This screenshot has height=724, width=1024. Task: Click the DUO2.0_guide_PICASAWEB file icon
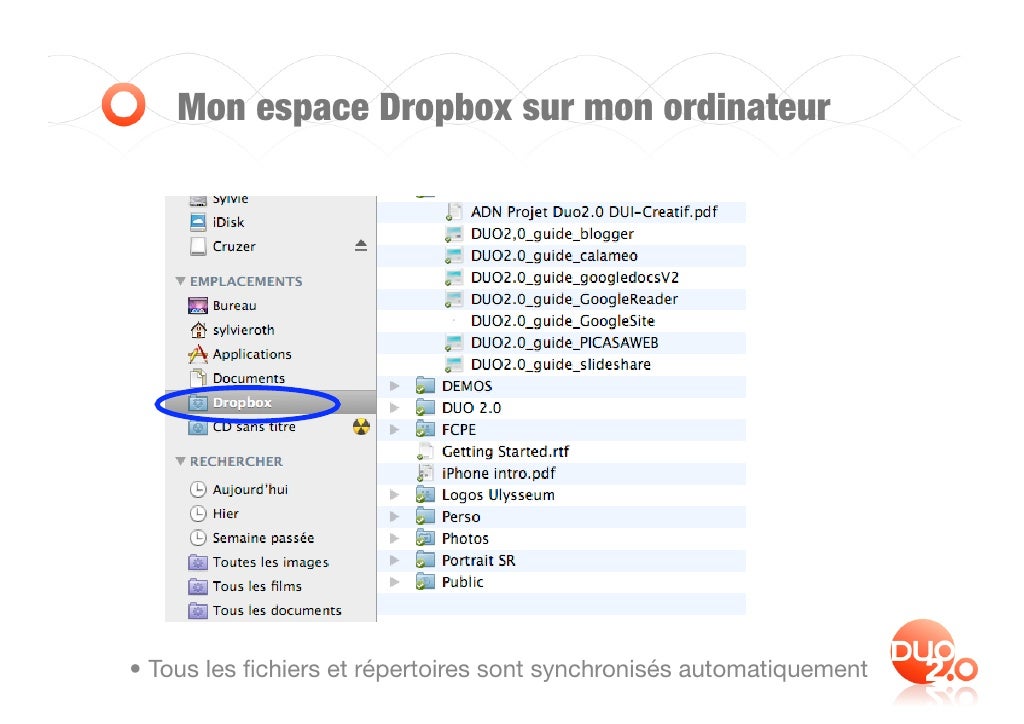coord(454,343)
